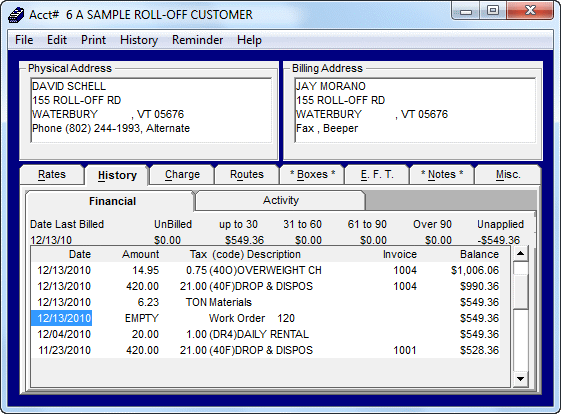The image size is (561, 414).
Task: Open the Routes tab
Action: [247, 175]
